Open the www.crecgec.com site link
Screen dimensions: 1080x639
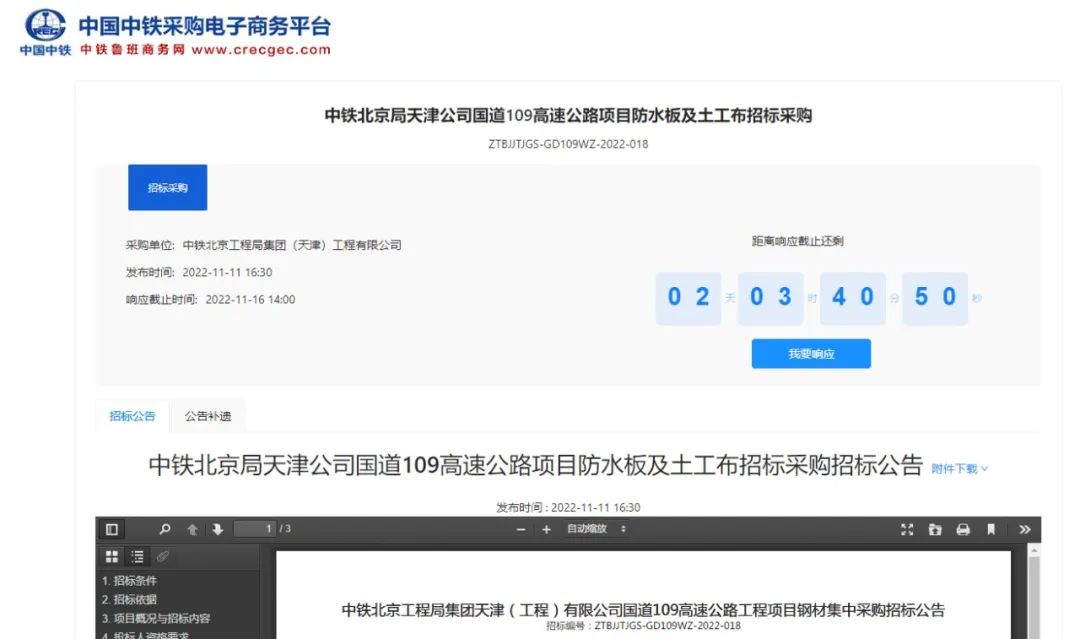pyautogui.click(x=261, y=50)
